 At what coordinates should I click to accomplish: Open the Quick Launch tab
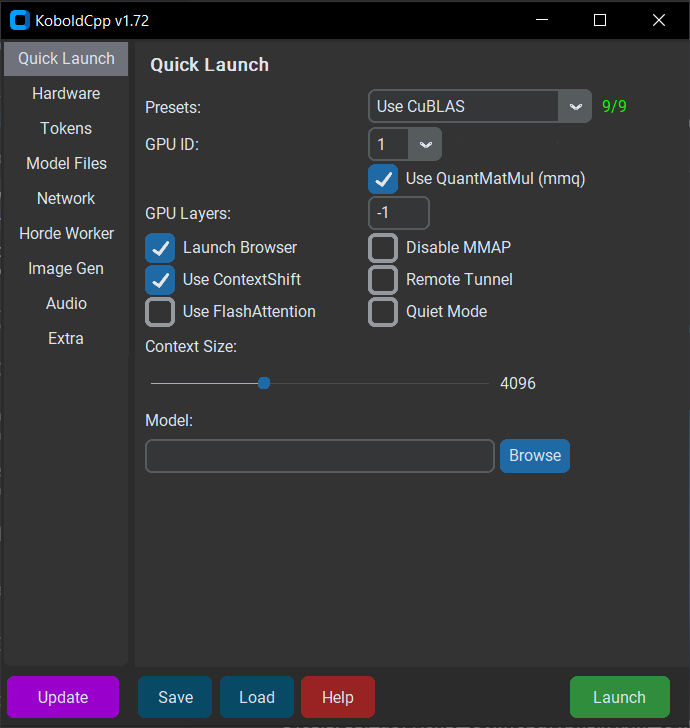click(x=66, y=59)
